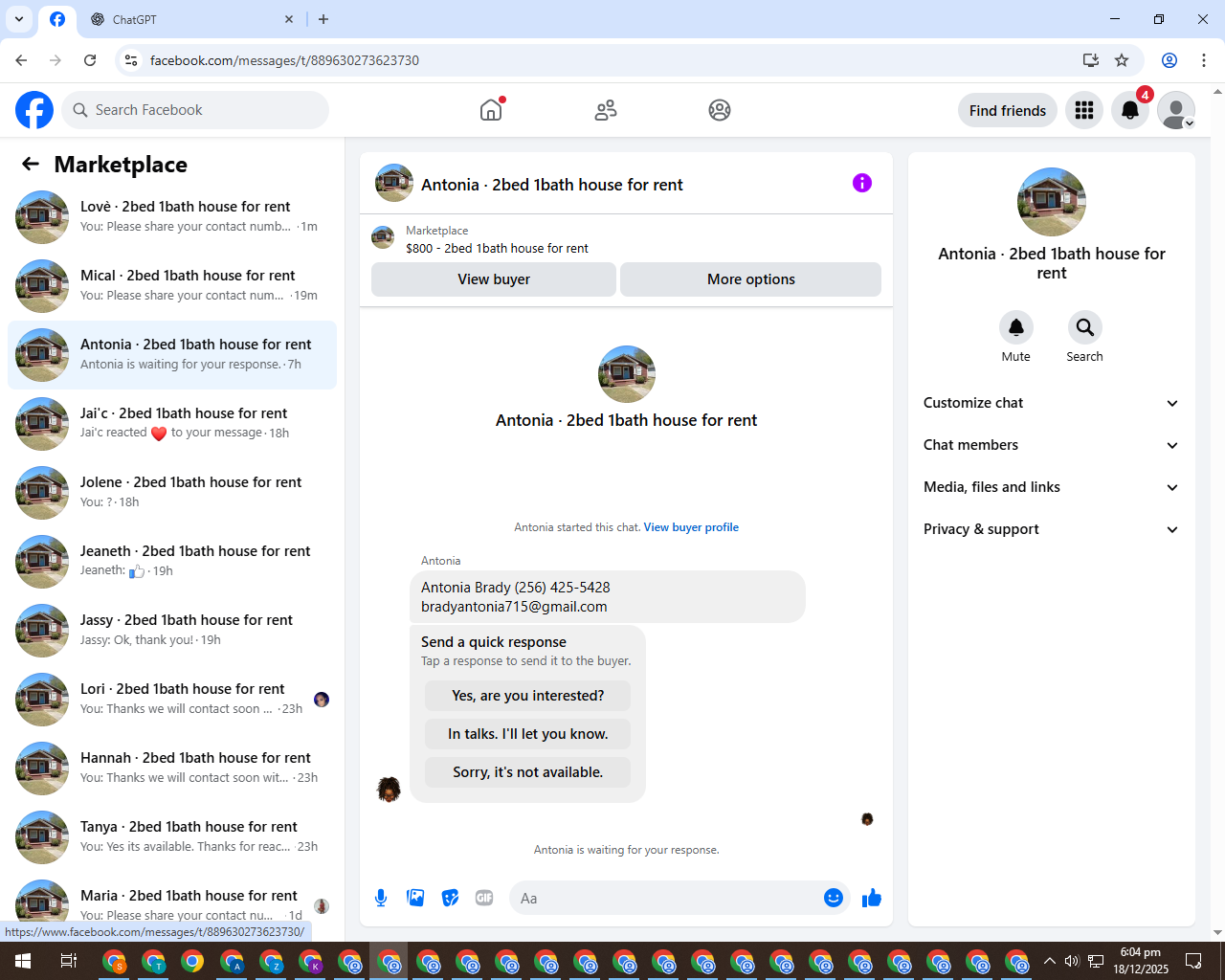The image size is (1225, 980).
Task: Open Maria's house for rent chat
Action: tap(172, 904)
